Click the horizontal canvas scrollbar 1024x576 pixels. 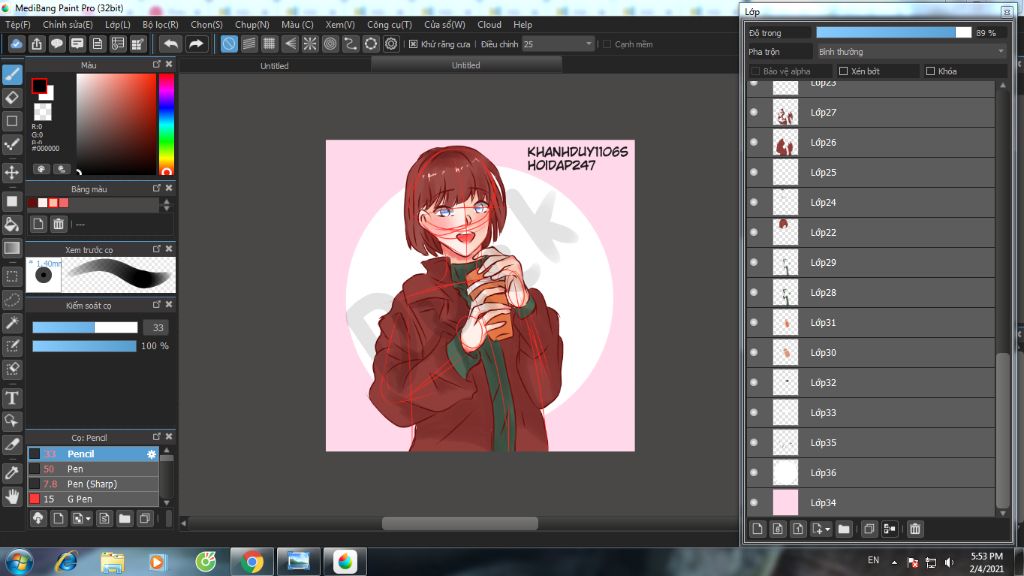pyautogui.click(x=460, y=523)
